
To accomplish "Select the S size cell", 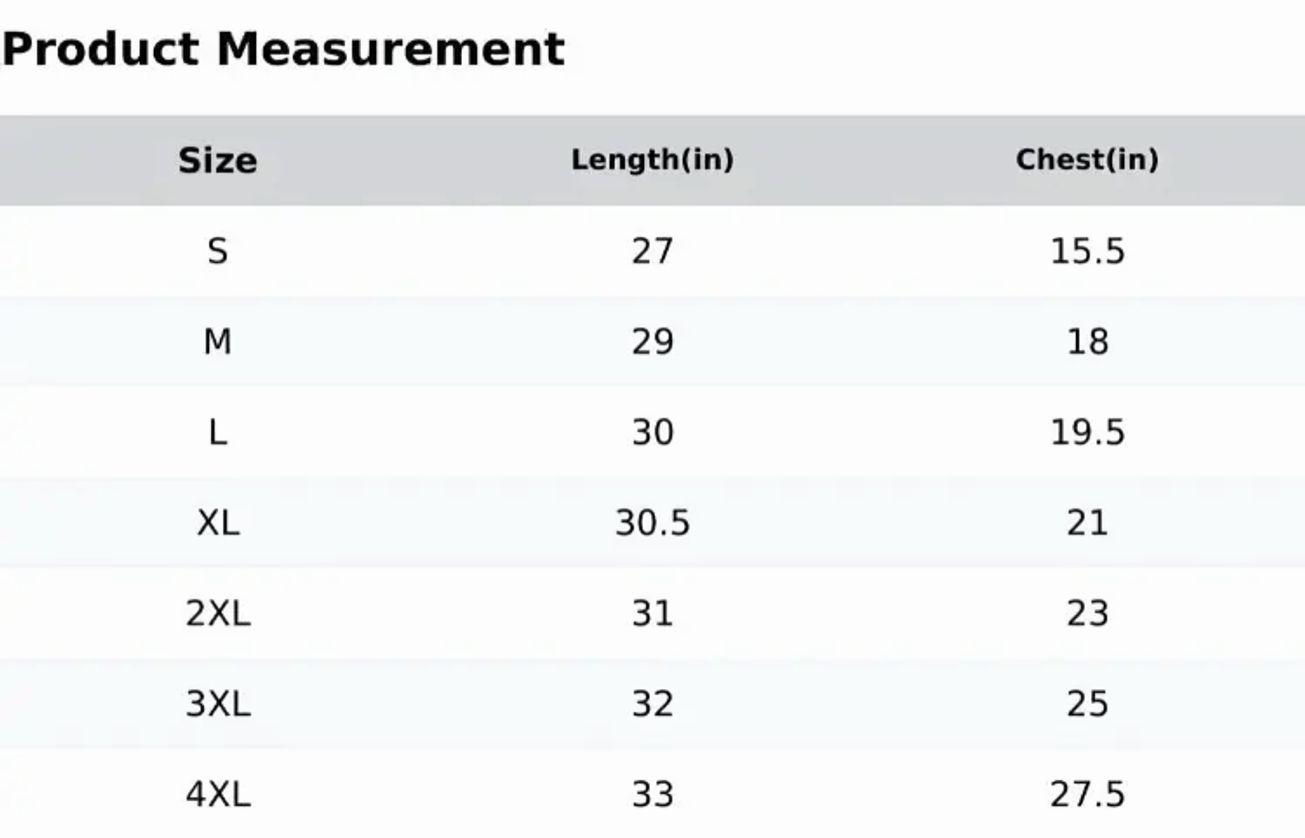I will click(x=217, y=251).
